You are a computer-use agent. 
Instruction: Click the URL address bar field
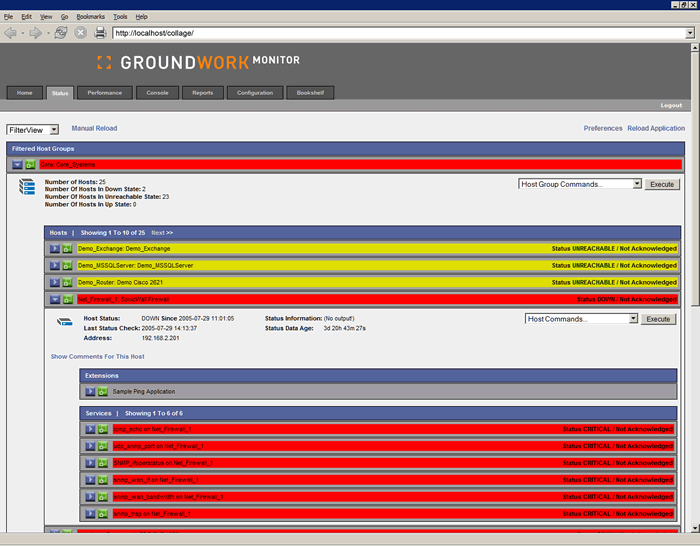(399, 33)
